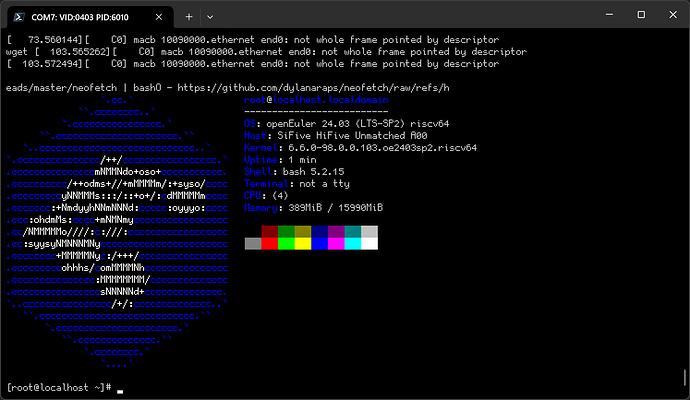
Task: Click the white color block
Action: point(370,243)
